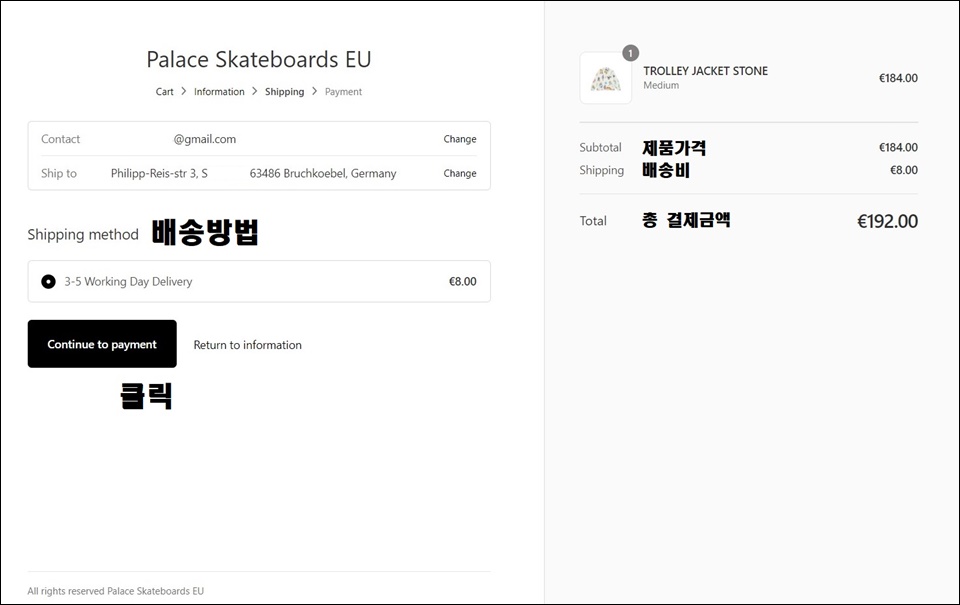The height and width of the screenshot is (605, 960).
Task: Click the Continue to payment button
Action: point(102,344)
